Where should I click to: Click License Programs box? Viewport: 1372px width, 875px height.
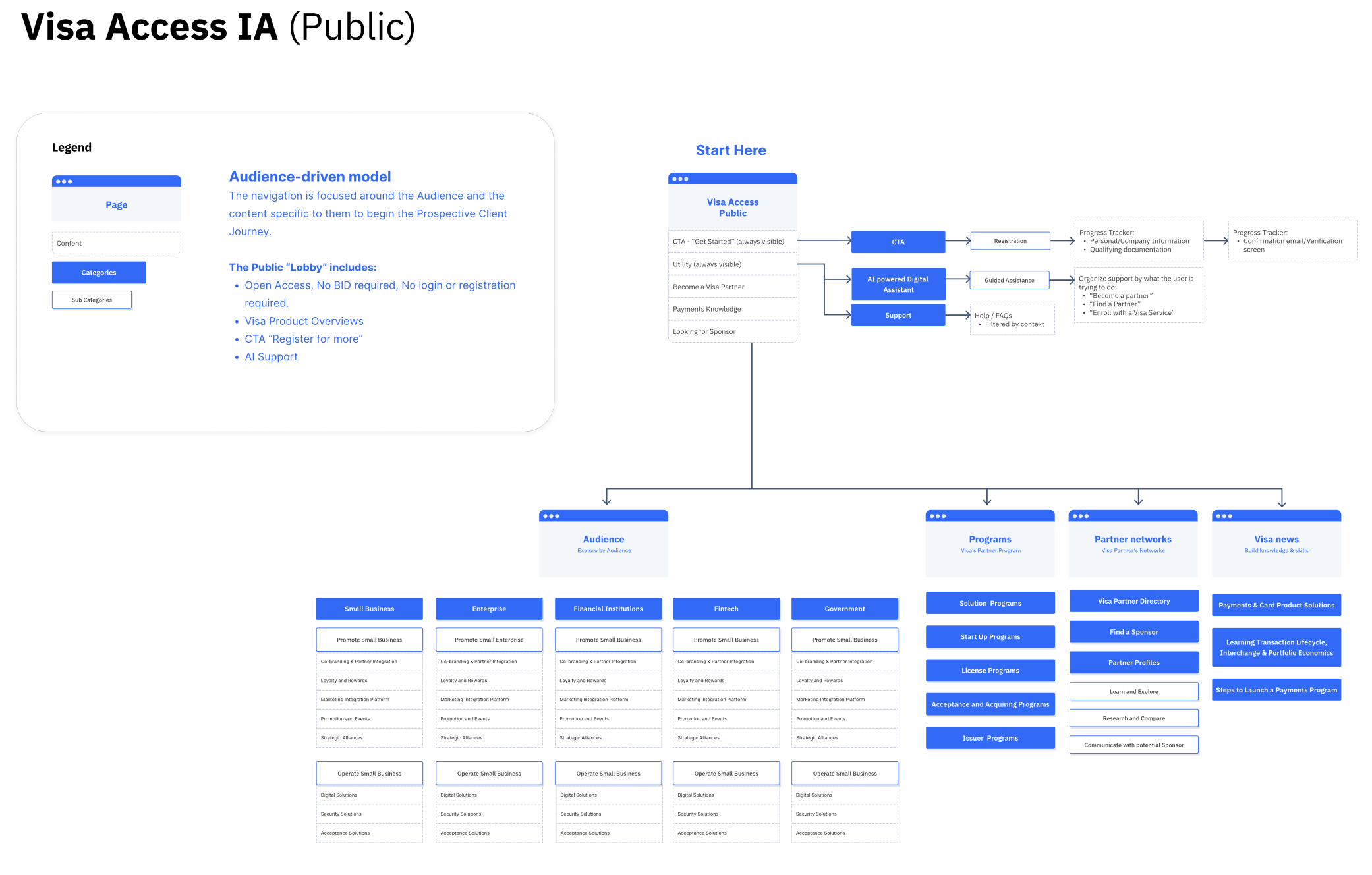tap(990, 670)
